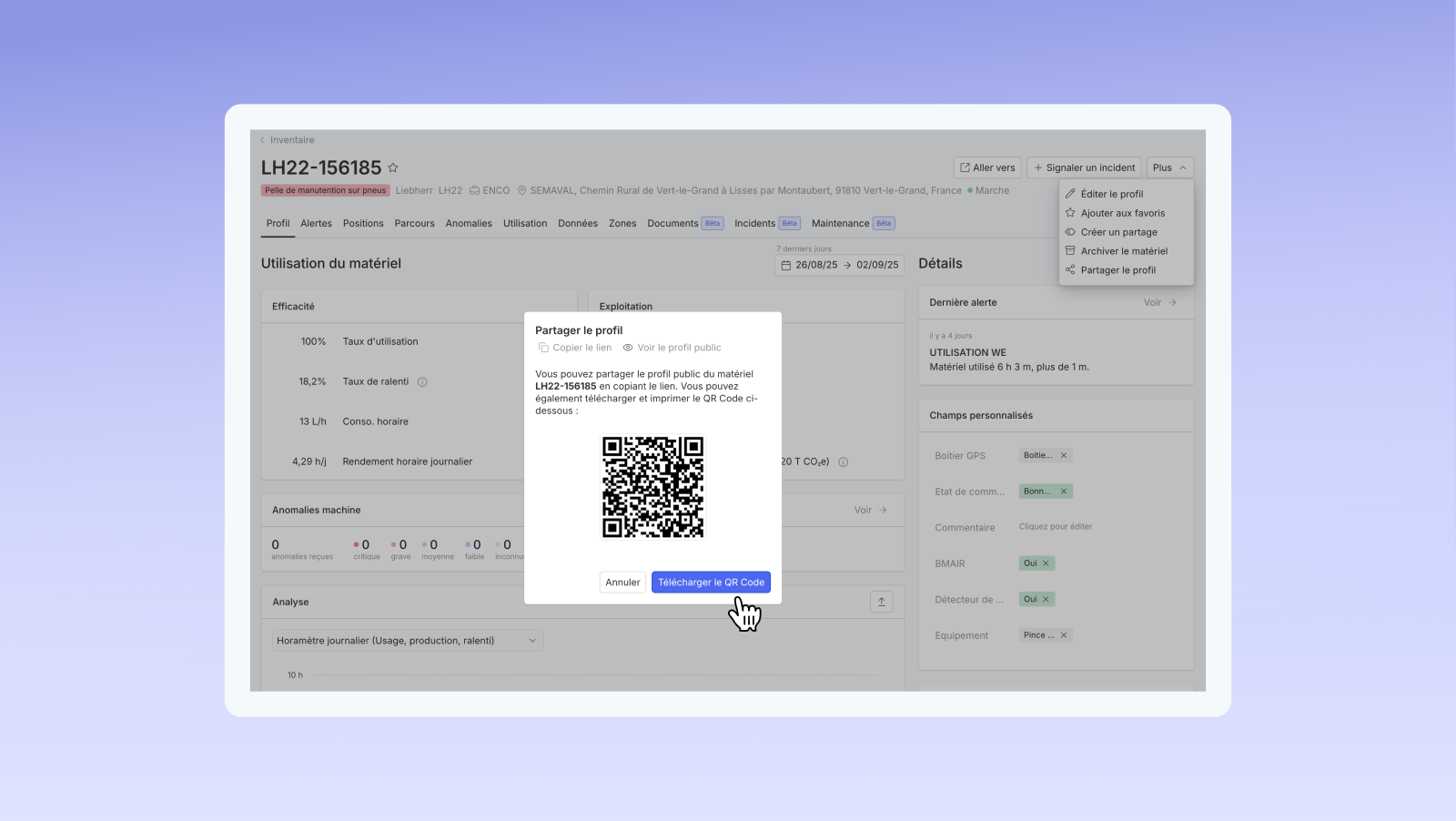Click Voir in Anomalies machine card

pyautogui.click(x=870, y=511)
